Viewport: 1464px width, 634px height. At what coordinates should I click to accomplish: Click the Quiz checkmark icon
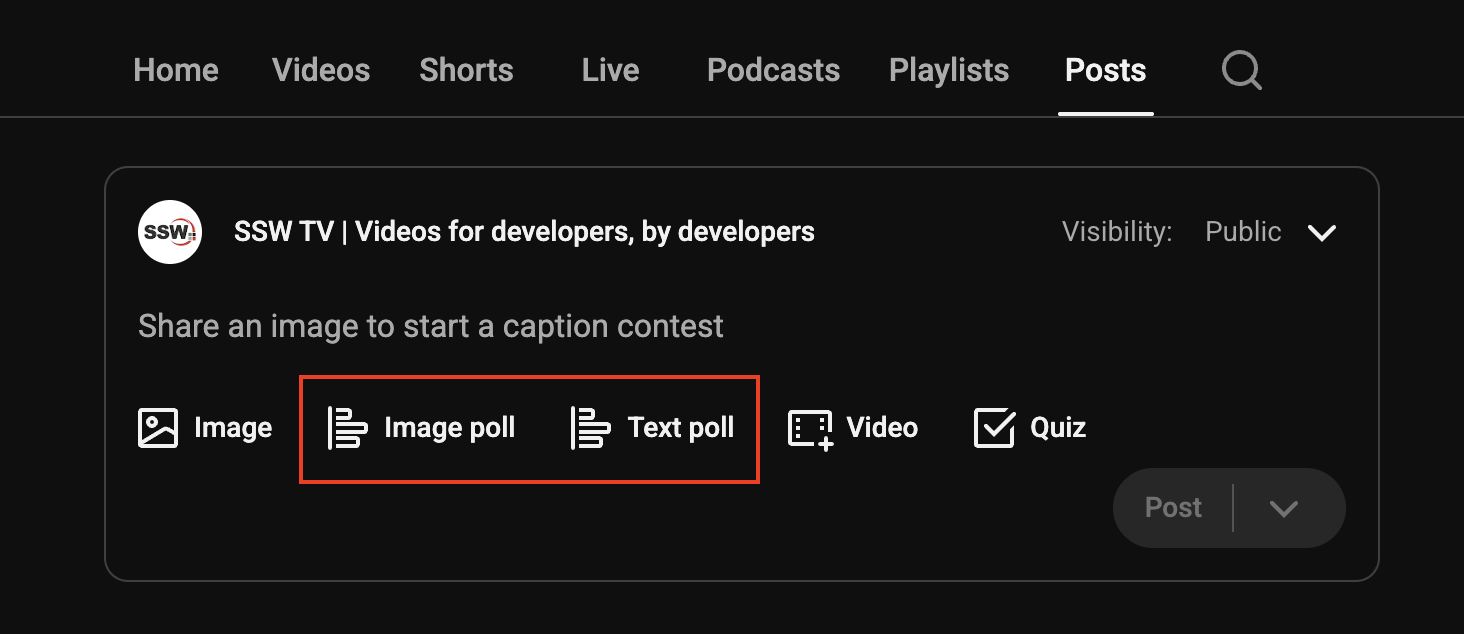[x=994, y=428]
